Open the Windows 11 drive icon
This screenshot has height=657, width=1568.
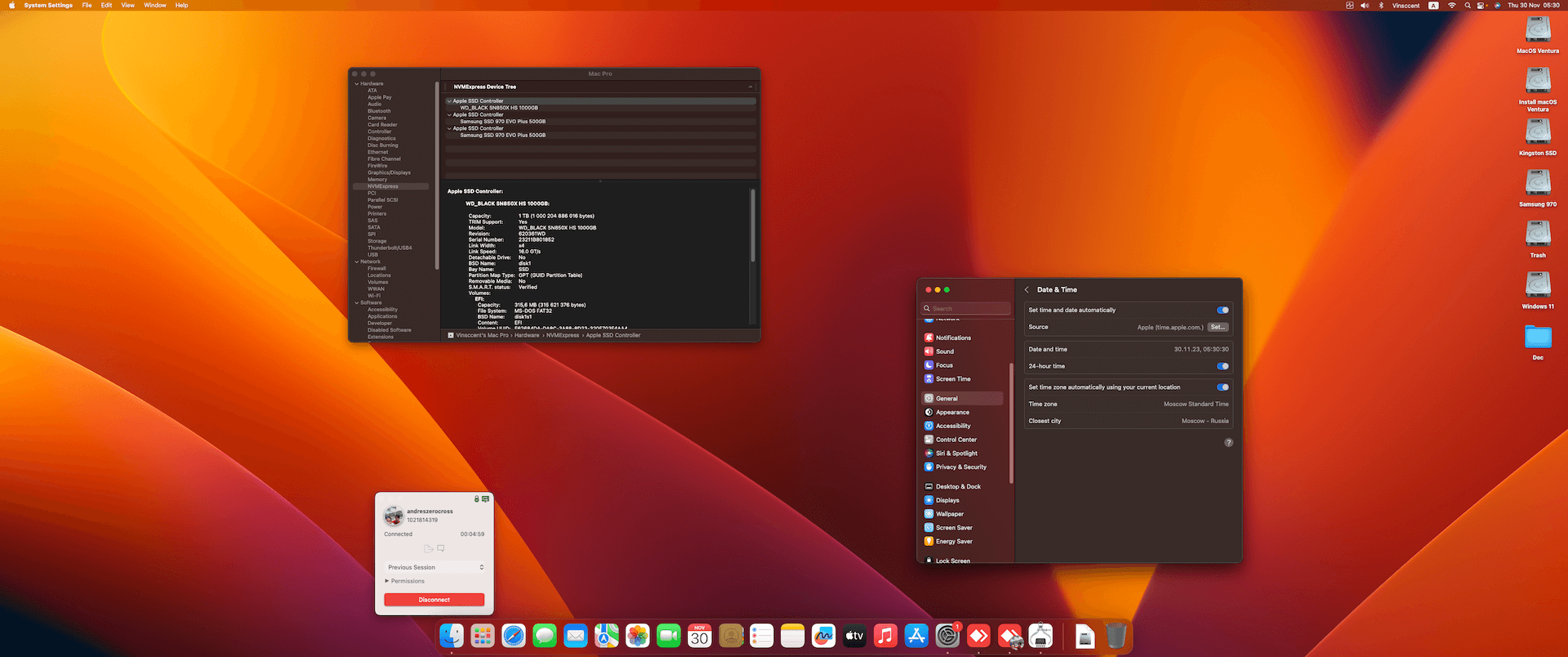1538,285
